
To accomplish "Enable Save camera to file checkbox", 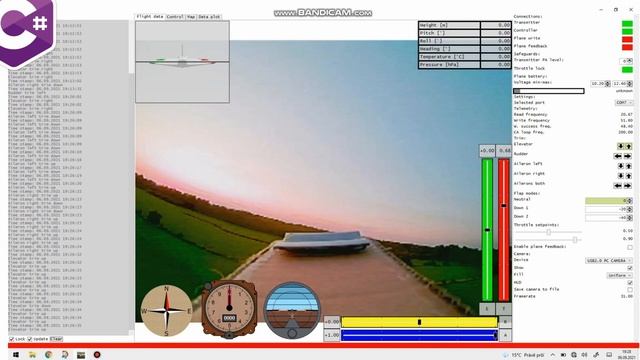I will point(630,290).
